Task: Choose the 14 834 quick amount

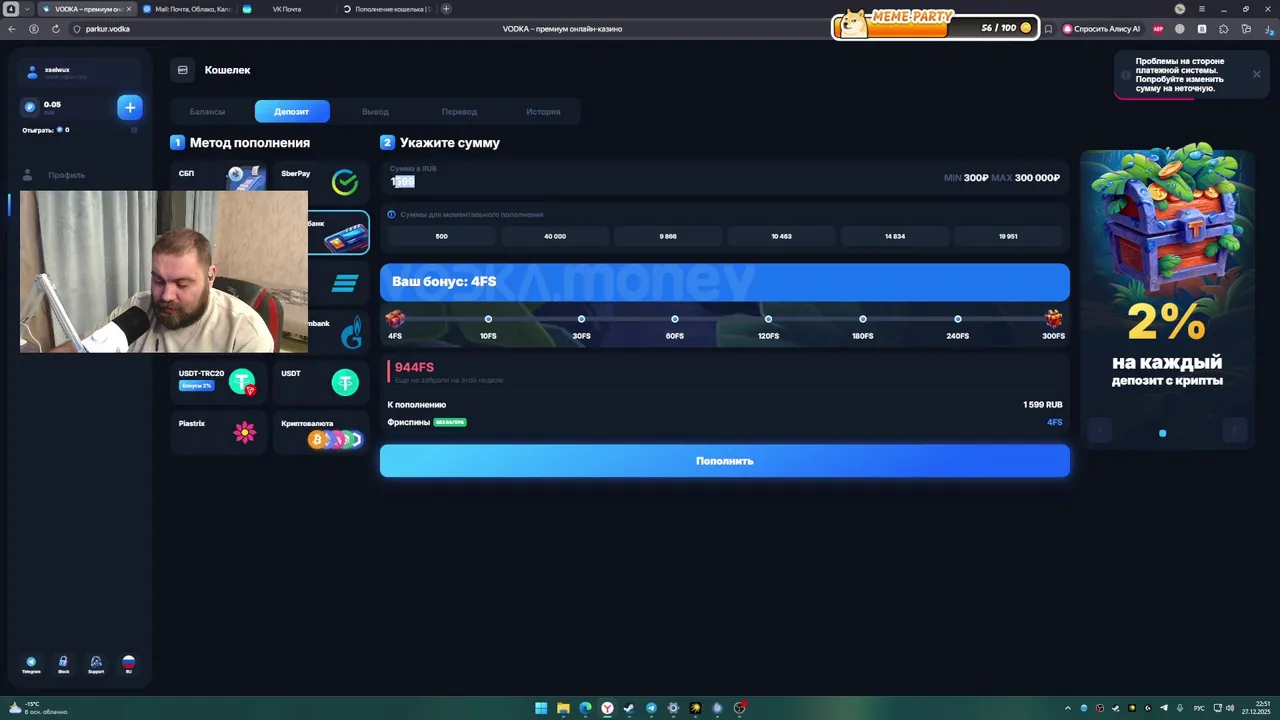Action: click(x=895, y=236)
